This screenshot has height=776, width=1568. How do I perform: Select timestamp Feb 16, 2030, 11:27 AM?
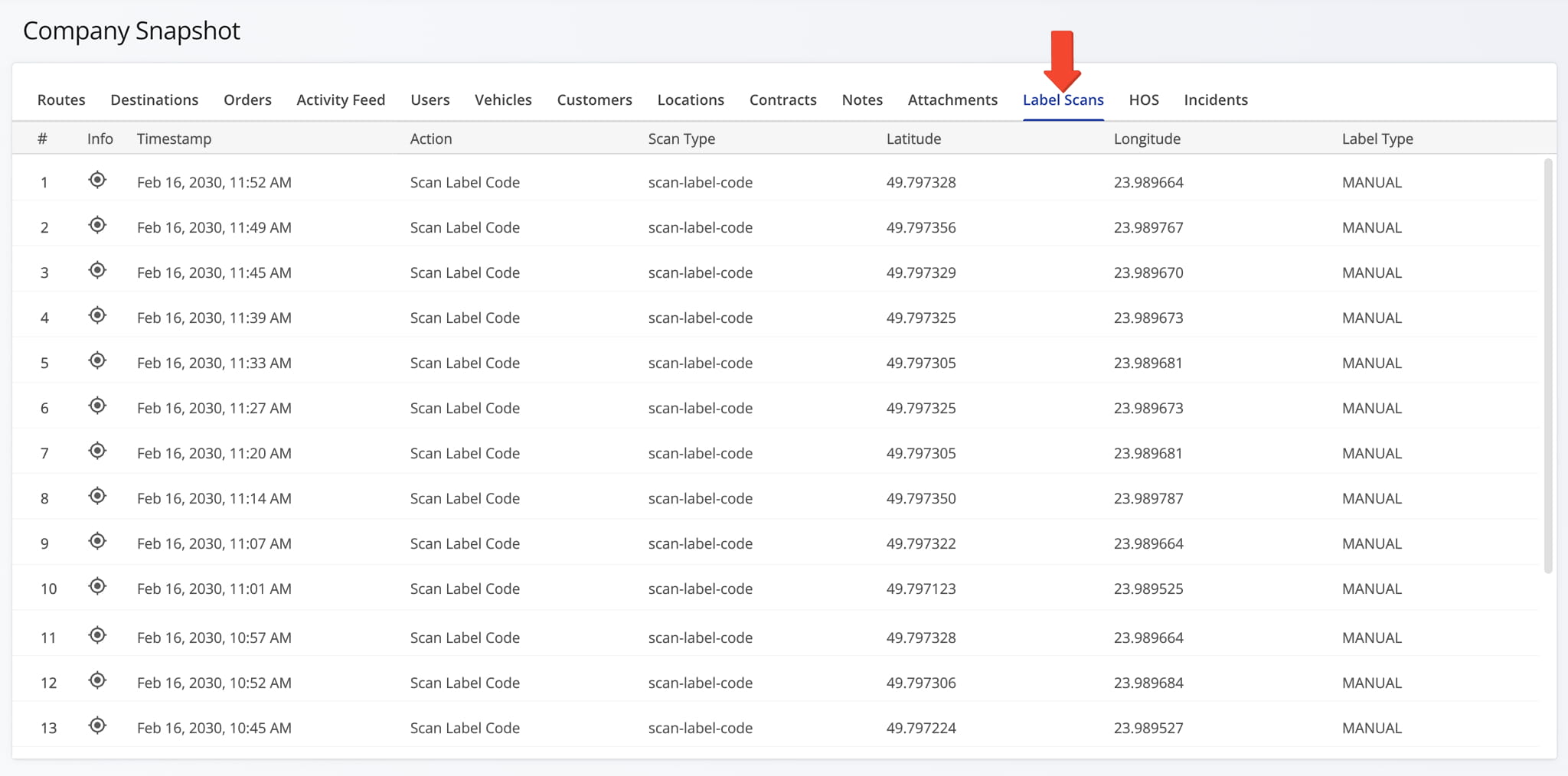click(x=214, y=408)
